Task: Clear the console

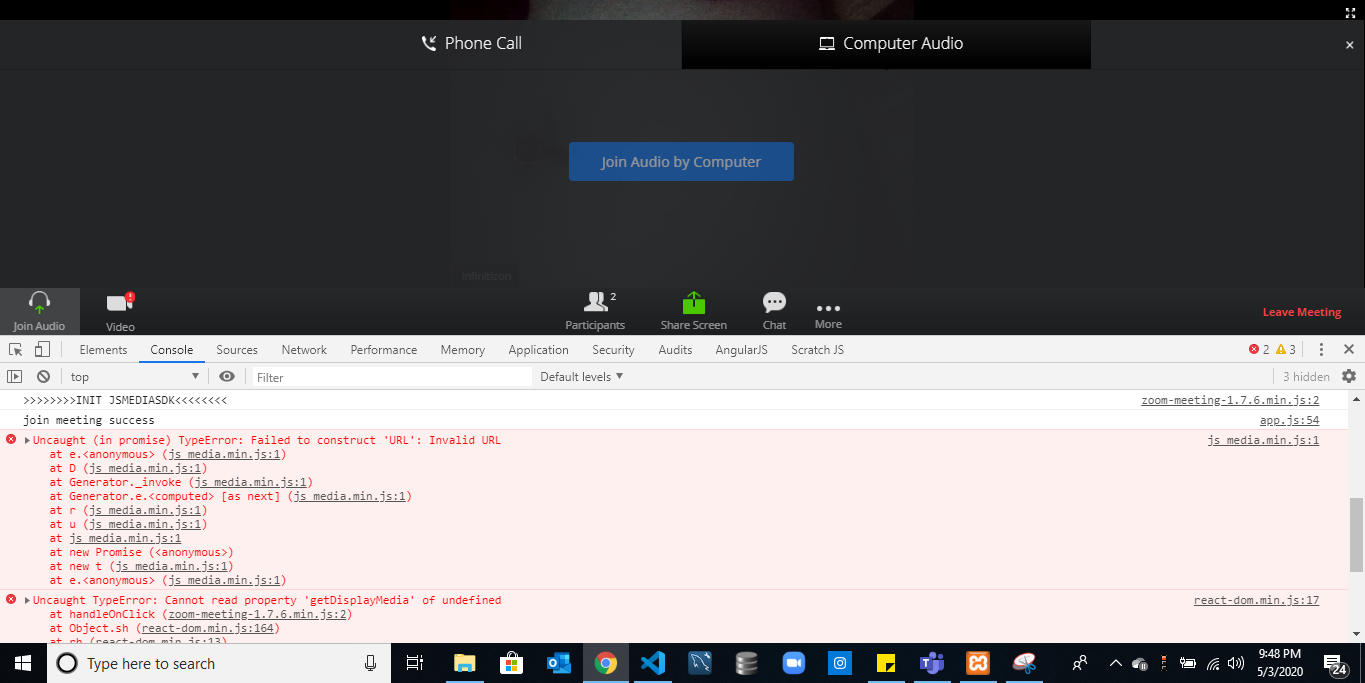Action: point(43,376)
